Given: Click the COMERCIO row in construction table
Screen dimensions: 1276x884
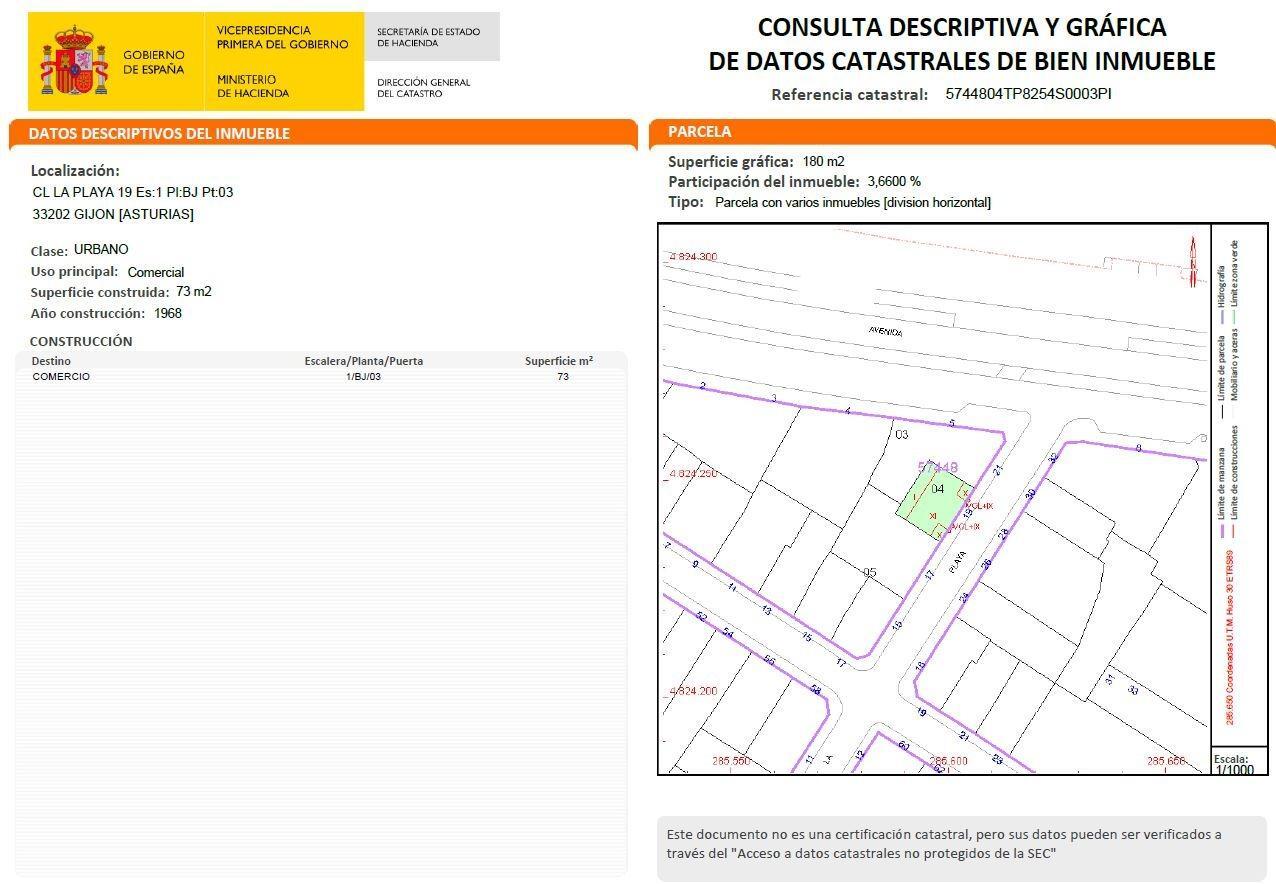Looking at the screenshot, I should [61, 377].
